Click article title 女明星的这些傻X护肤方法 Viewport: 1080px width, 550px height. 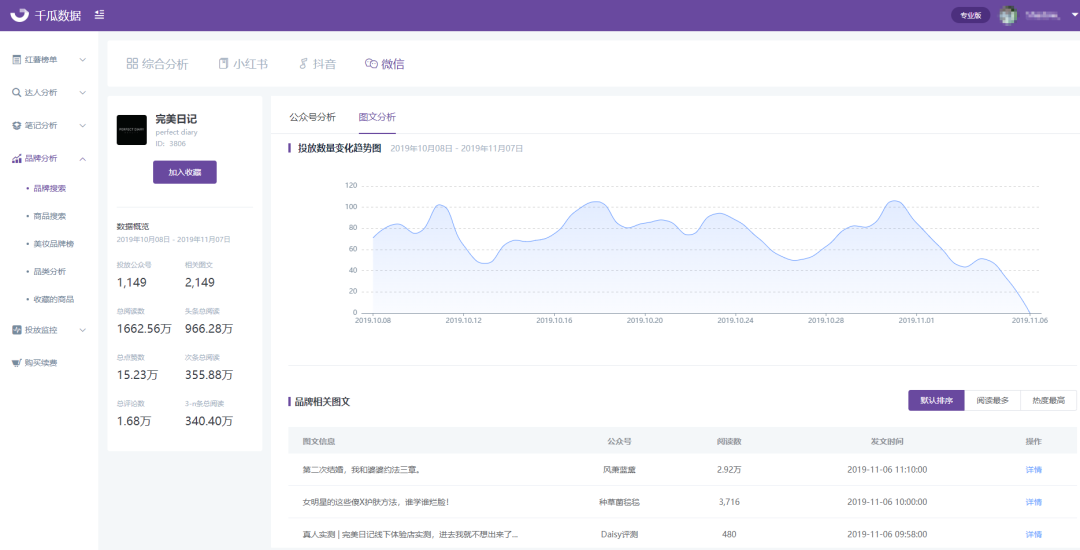tap(376, 503)
